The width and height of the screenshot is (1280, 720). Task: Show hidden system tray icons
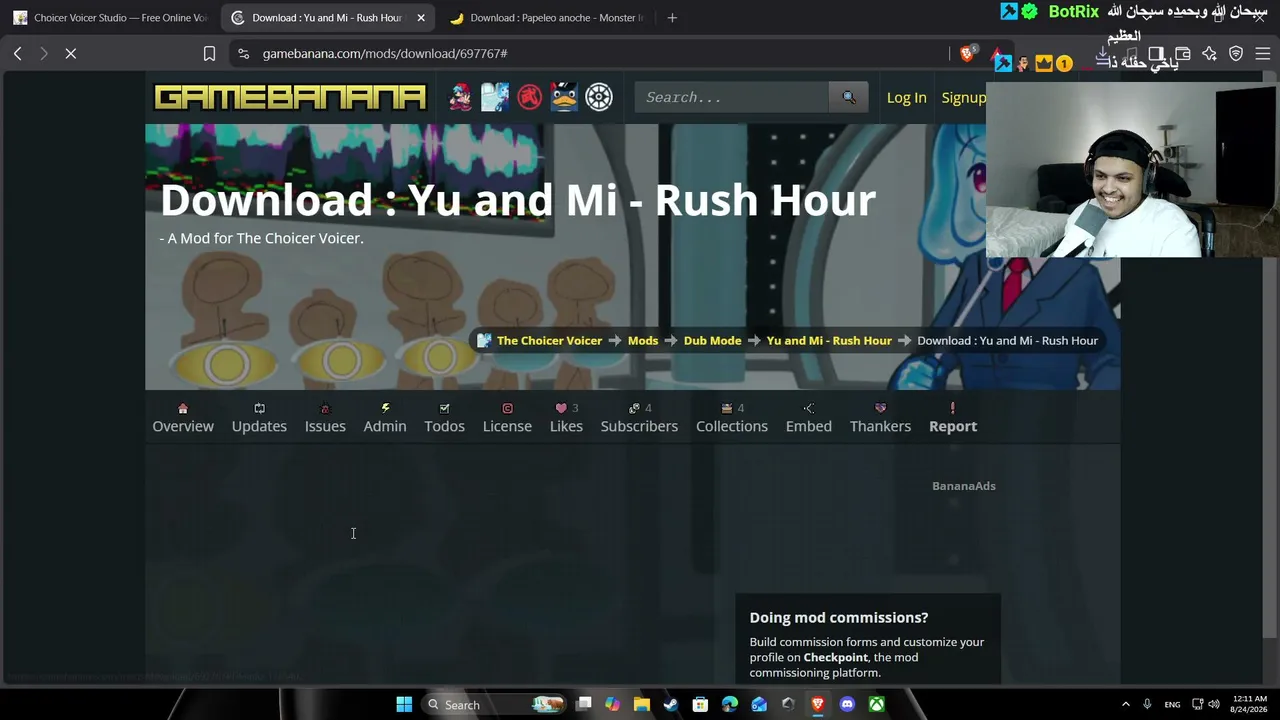click(x=1125, y=704)
